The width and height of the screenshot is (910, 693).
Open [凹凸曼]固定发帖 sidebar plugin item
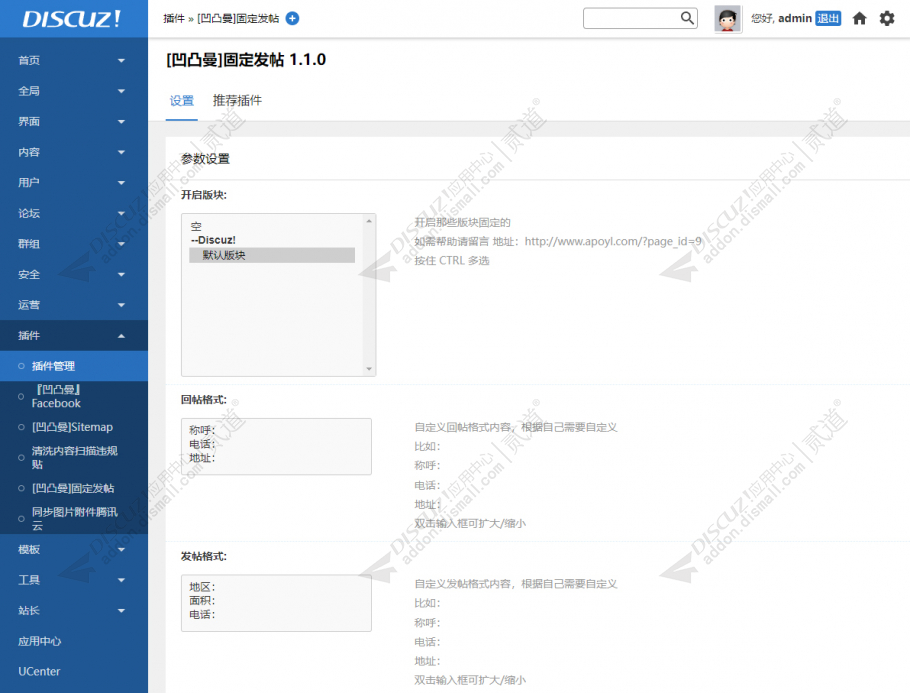[74, 488]
